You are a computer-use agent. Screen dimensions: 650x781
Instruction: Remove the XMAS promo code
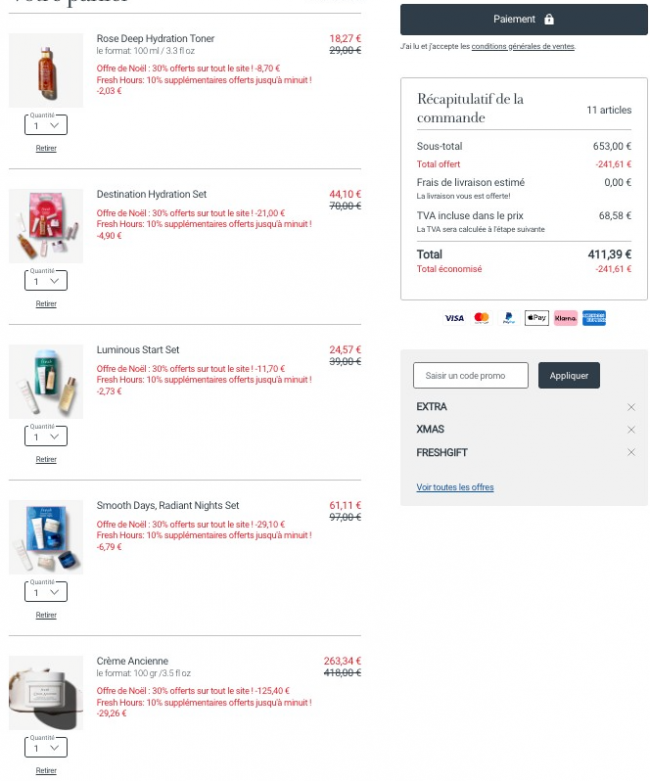pyautogui.click(x=631, y=430)
